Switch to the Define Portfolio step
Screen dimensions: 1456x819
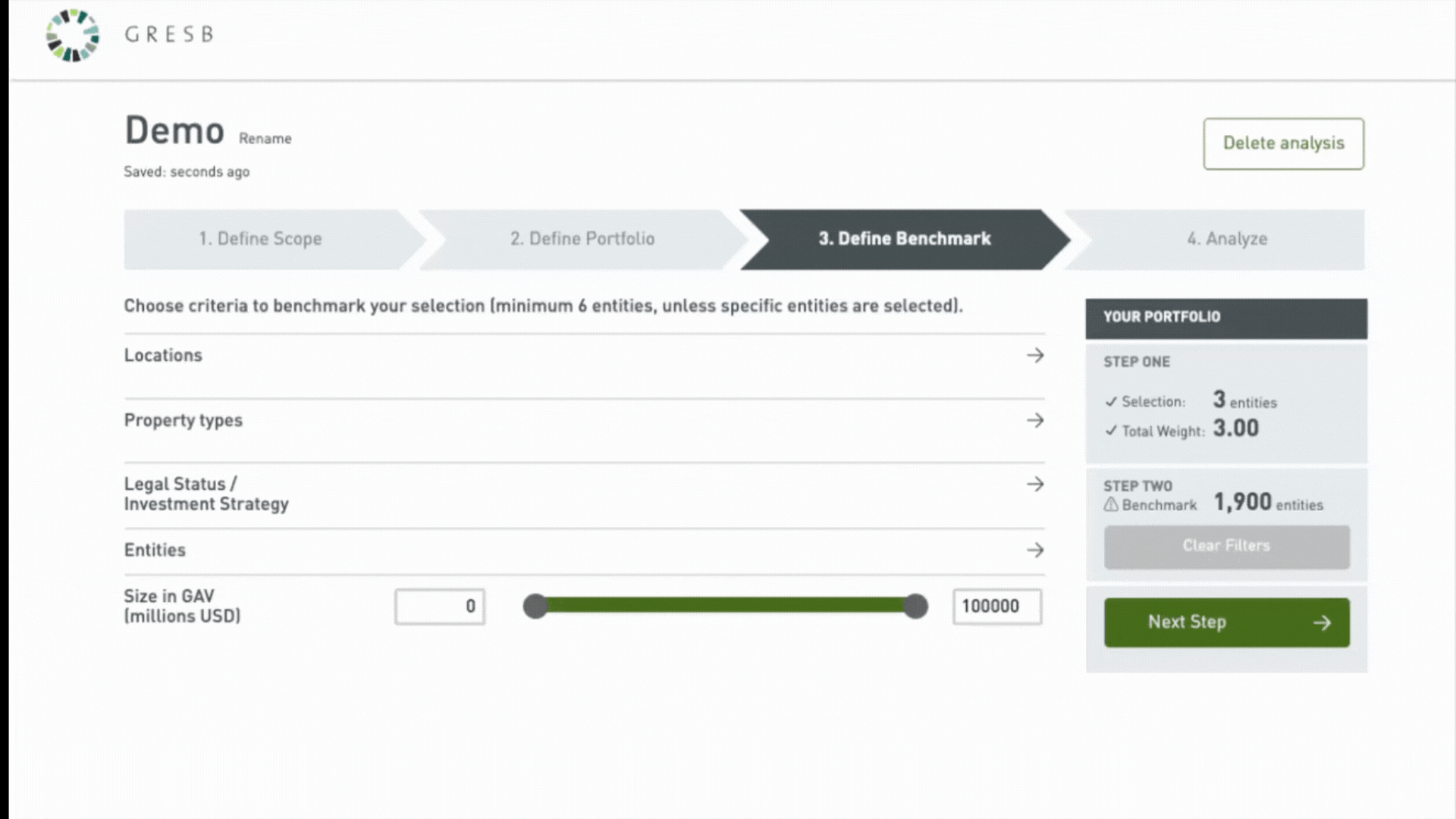coord(582,239)
